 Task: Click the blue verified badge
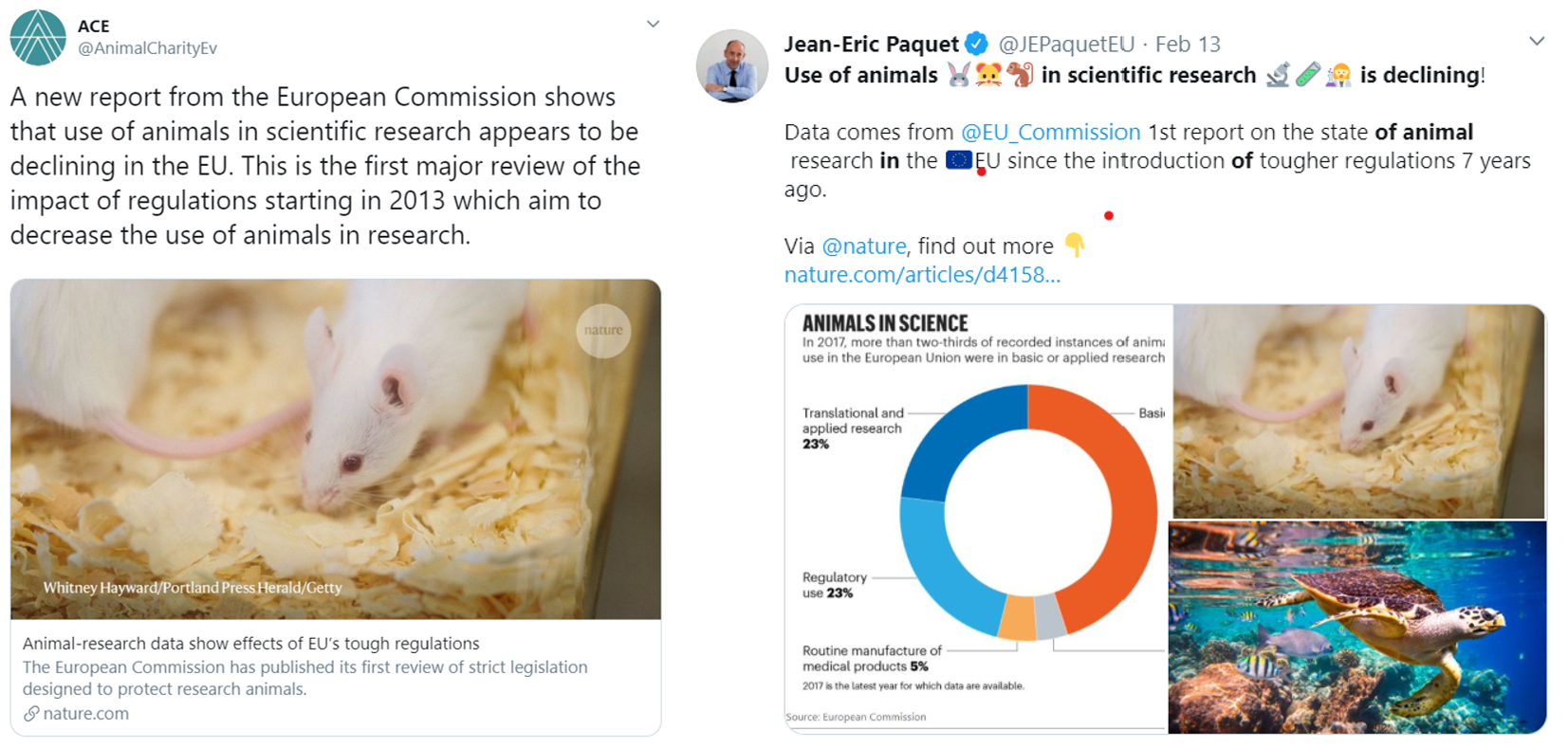click(976, 44)
